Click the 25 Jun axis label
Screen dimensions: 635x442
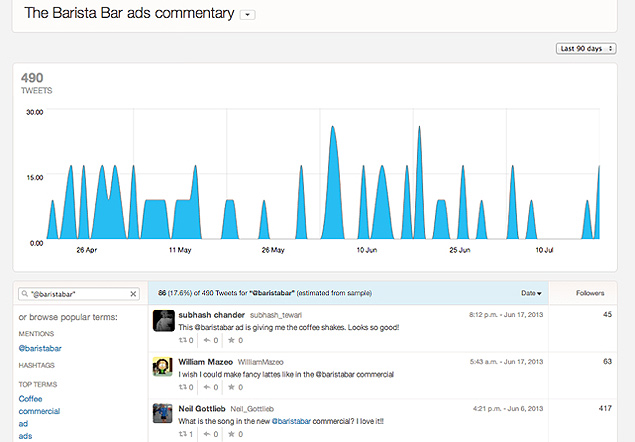[460, 250]
